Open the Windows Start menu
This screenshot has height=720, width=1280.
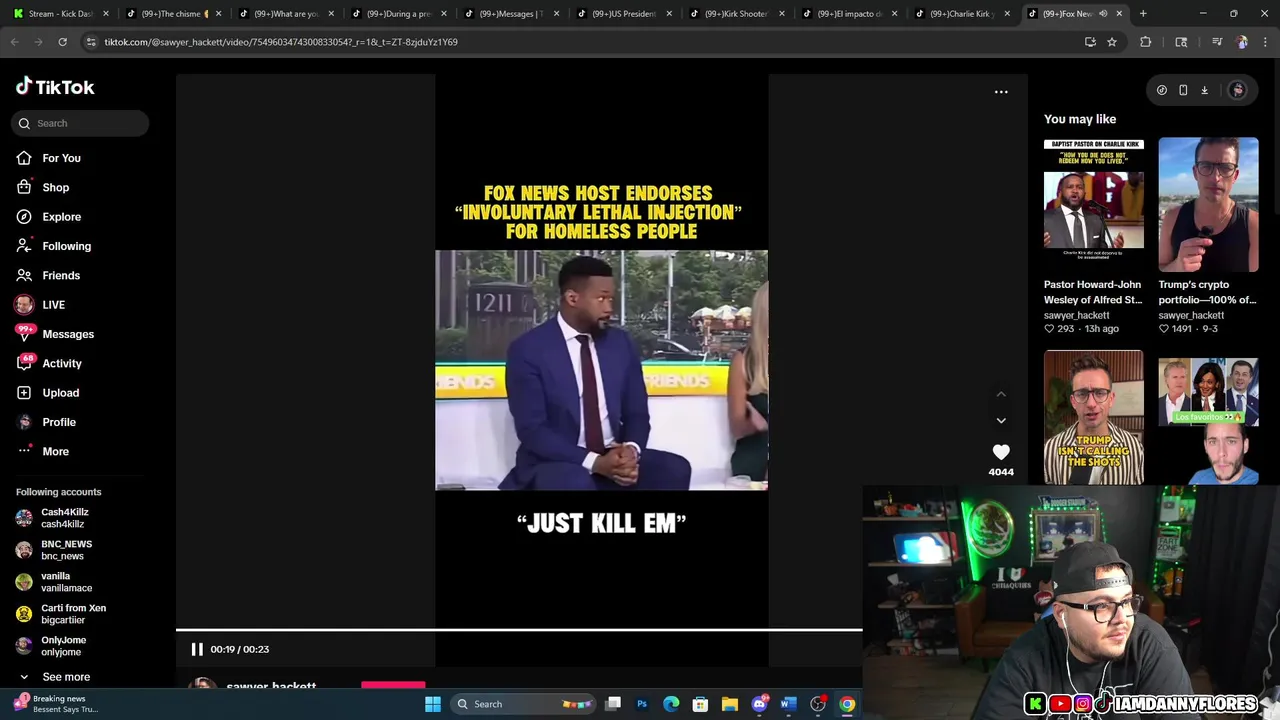pyautogui.click(x=433, y=704)
